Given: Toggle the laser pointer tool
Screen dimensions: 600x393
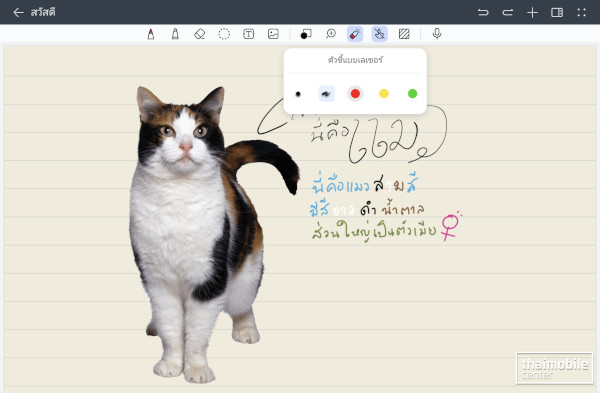Looking at the screenshot, I should [x=355, y=34].
